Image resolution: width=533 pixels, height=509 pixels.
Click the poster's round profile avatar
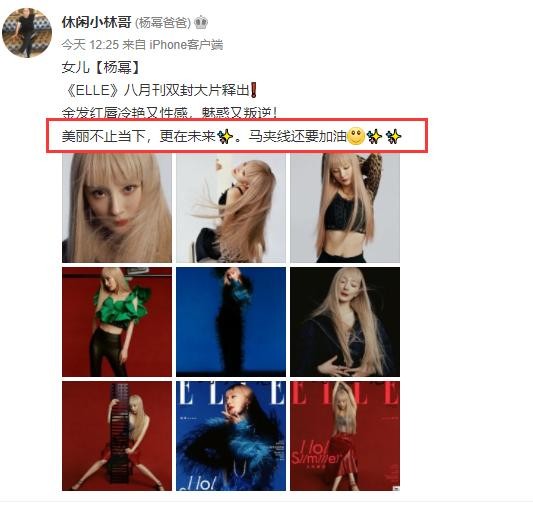pos(27,33)
